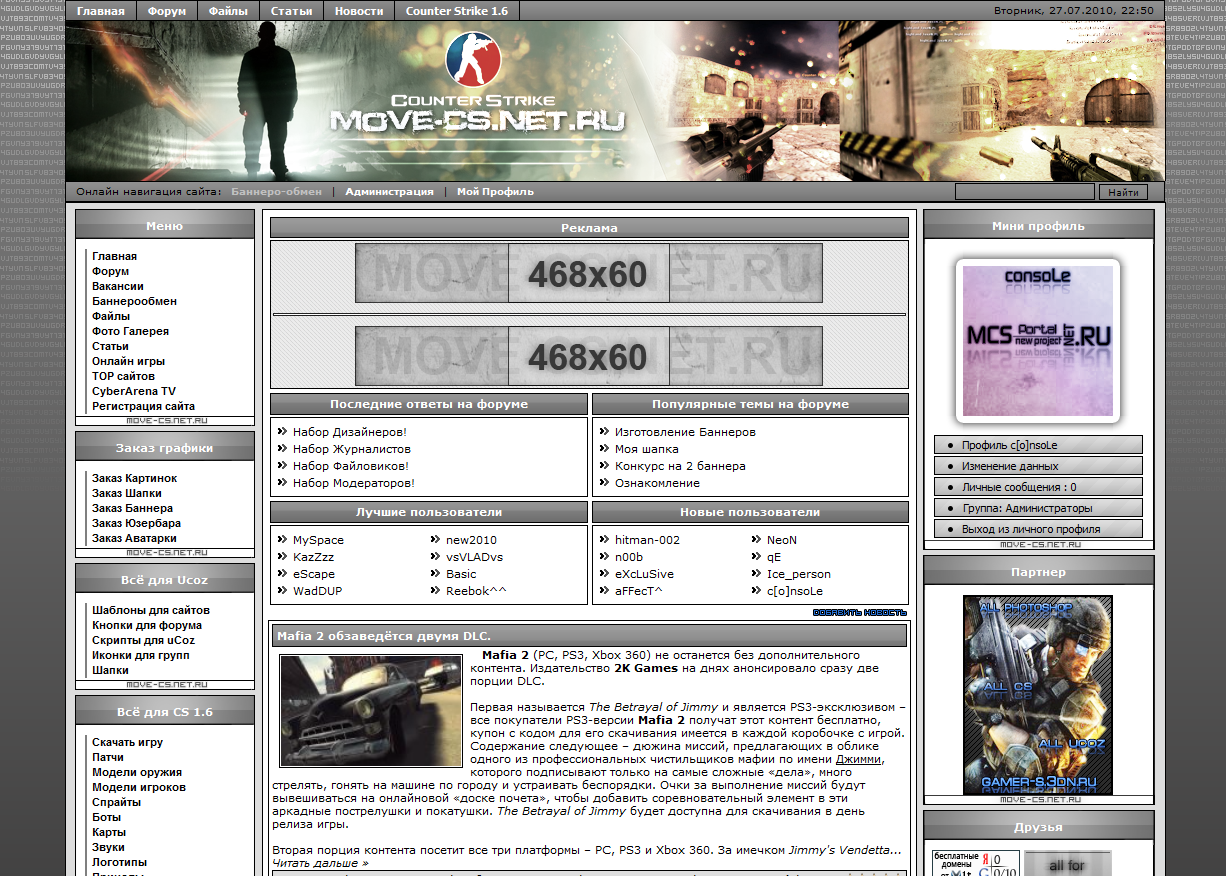Click the upper 468x60 ad banner
The height and width of the screenshot is (876, 1226).
tap(588, 273)
